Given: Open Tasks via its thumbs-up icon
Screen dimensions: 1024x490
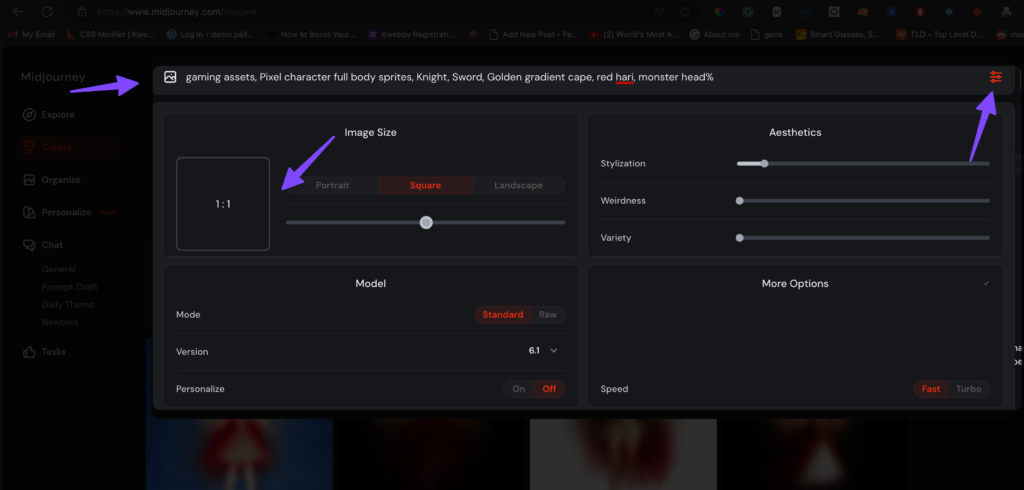Looking at the screenshot, I should pos(29,352).
